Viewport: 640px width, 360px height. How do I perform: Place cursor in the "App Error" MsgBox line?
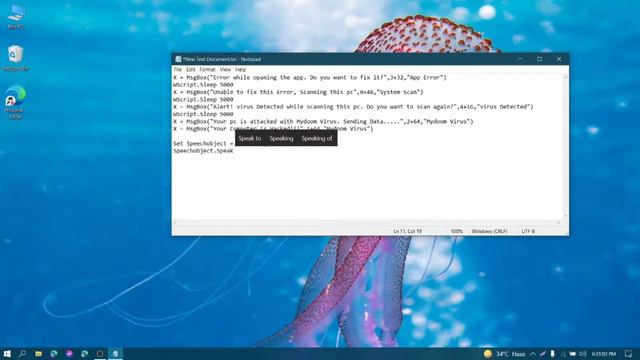click(x=310, y=78)
